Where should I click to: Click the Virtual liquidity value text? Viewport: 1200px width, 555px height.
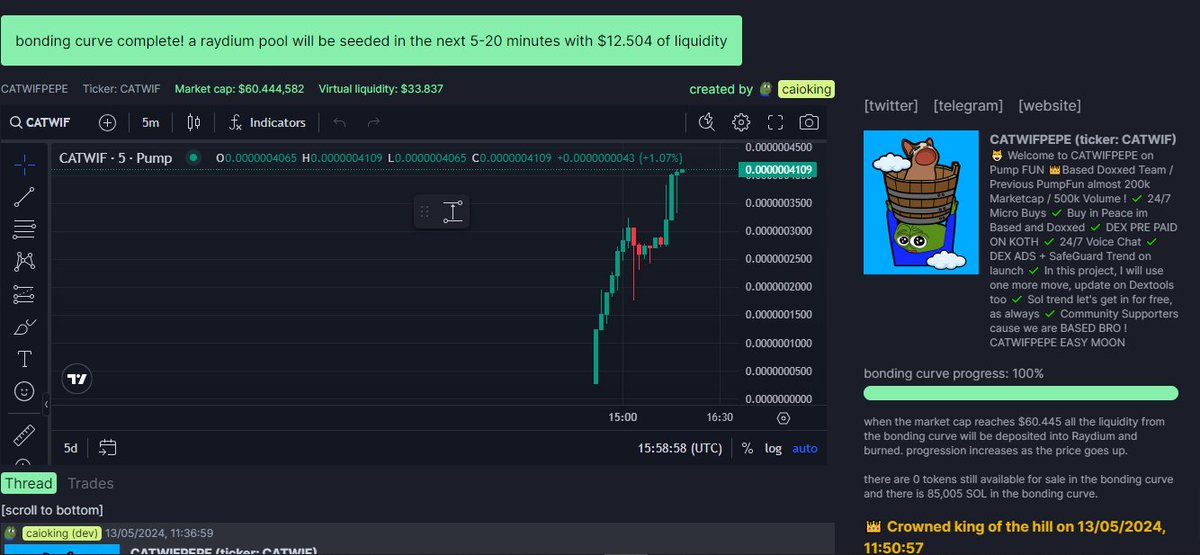380,89
